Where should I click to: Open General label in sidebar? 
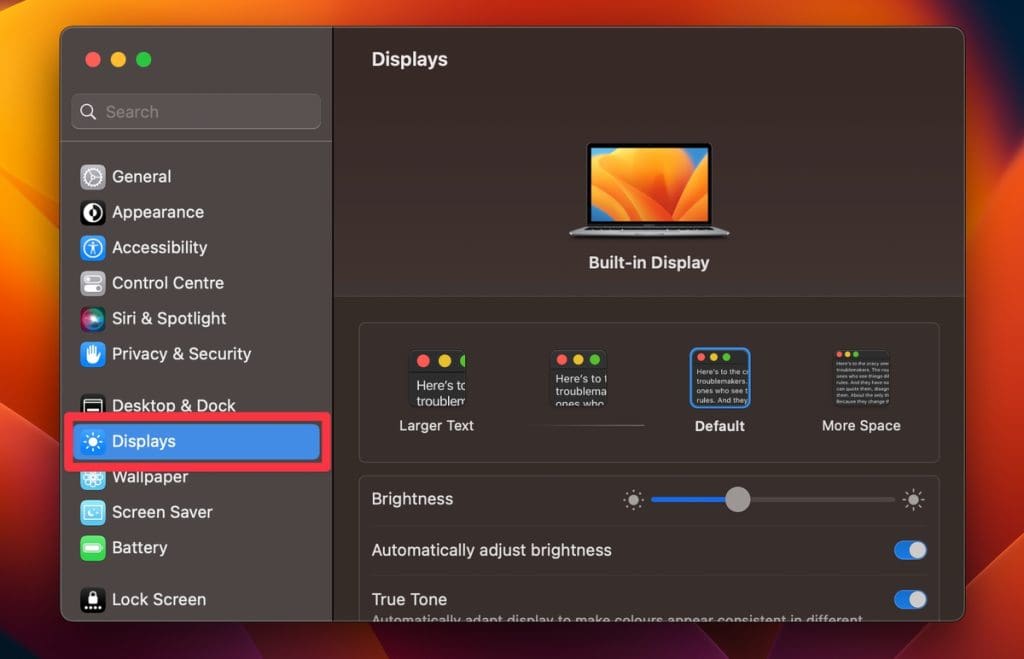[x=142, y=176]
